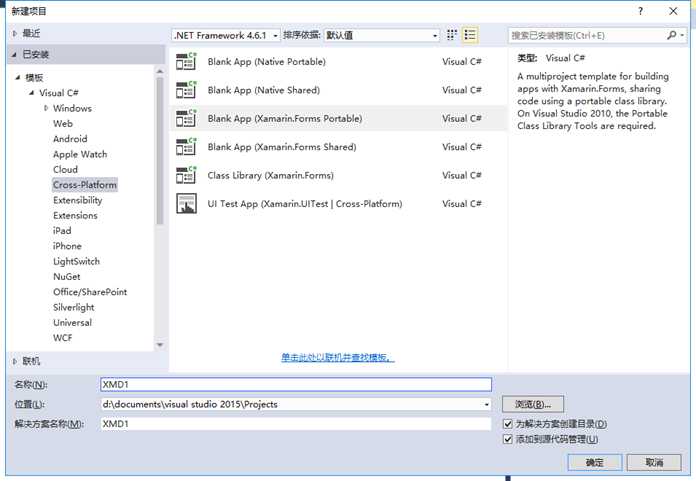Select the iPhone template category
This screenshot has height=481, width=696.
click(67, 246)
